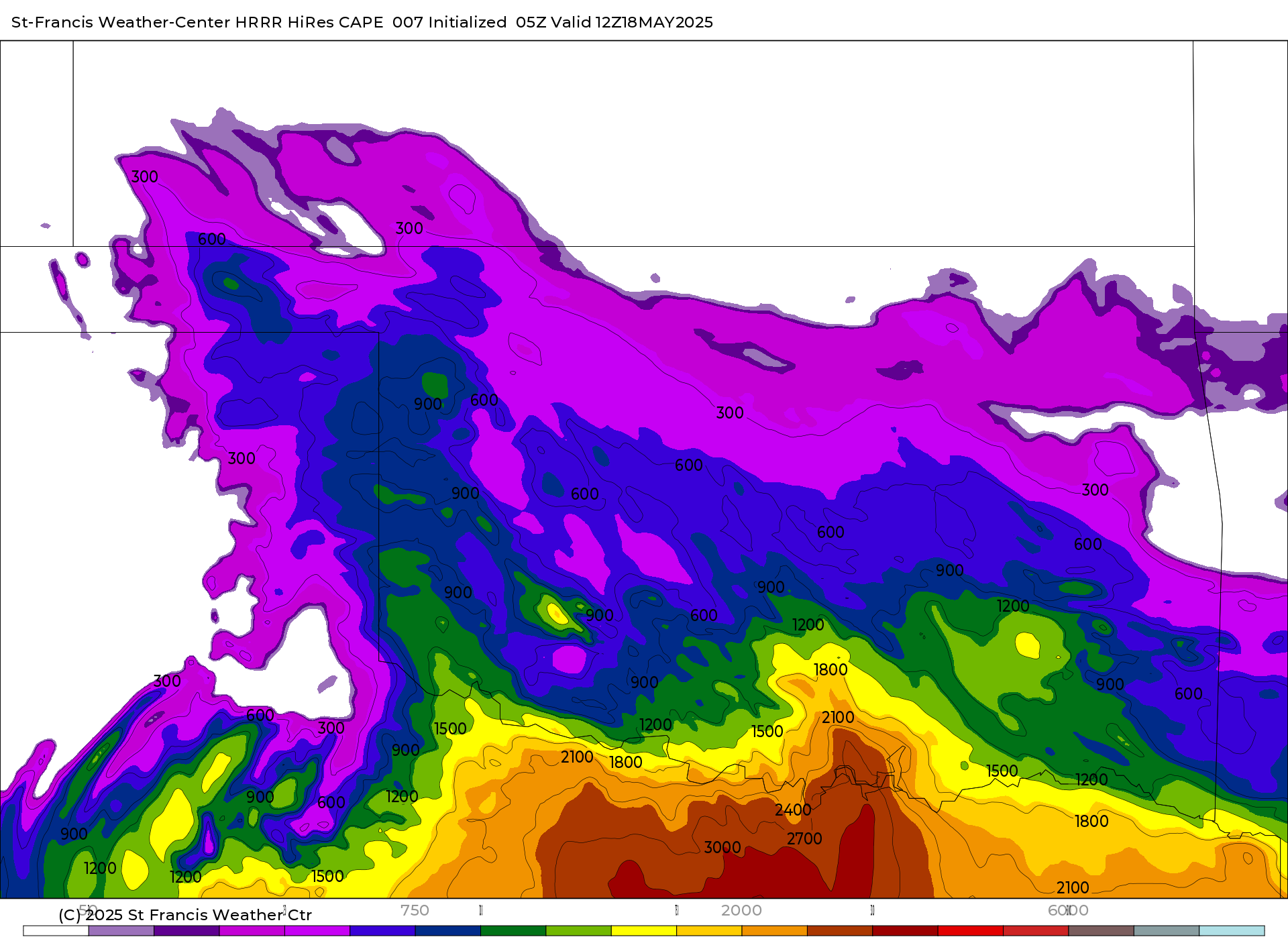Click the St Francis Weather Ctr copyright text

click(185, 915)
